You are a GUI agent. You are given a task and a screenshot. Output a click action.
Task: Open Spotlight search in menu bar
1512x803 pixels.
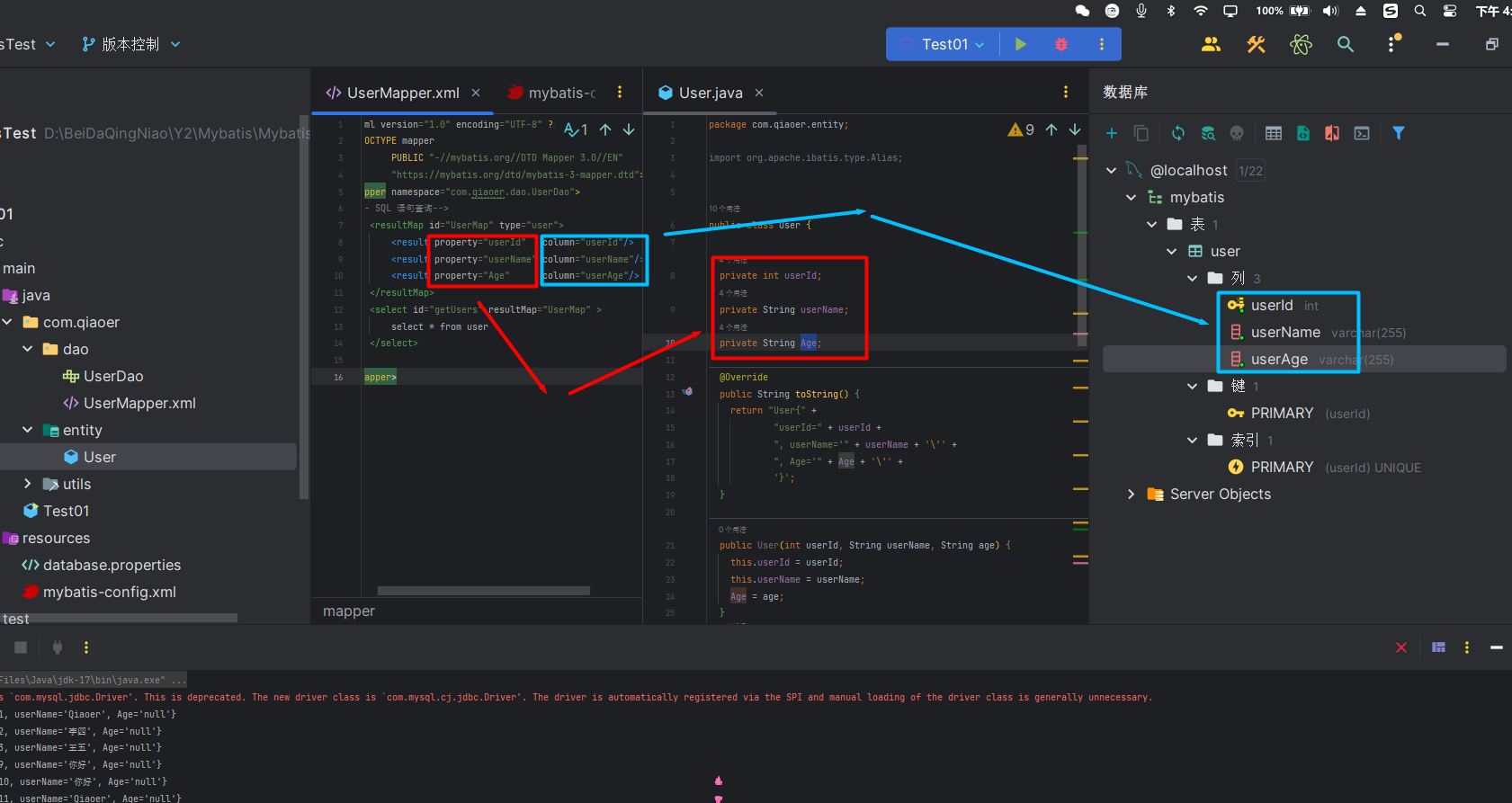[x=1420, y=11]
